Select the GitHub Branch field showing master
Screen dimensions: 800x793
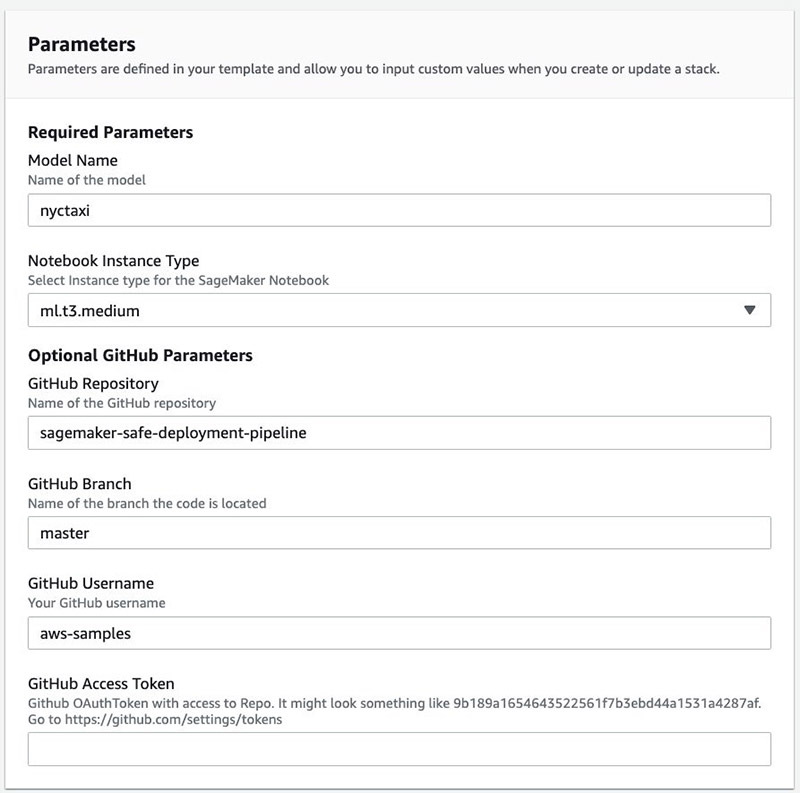pos(399,533)
